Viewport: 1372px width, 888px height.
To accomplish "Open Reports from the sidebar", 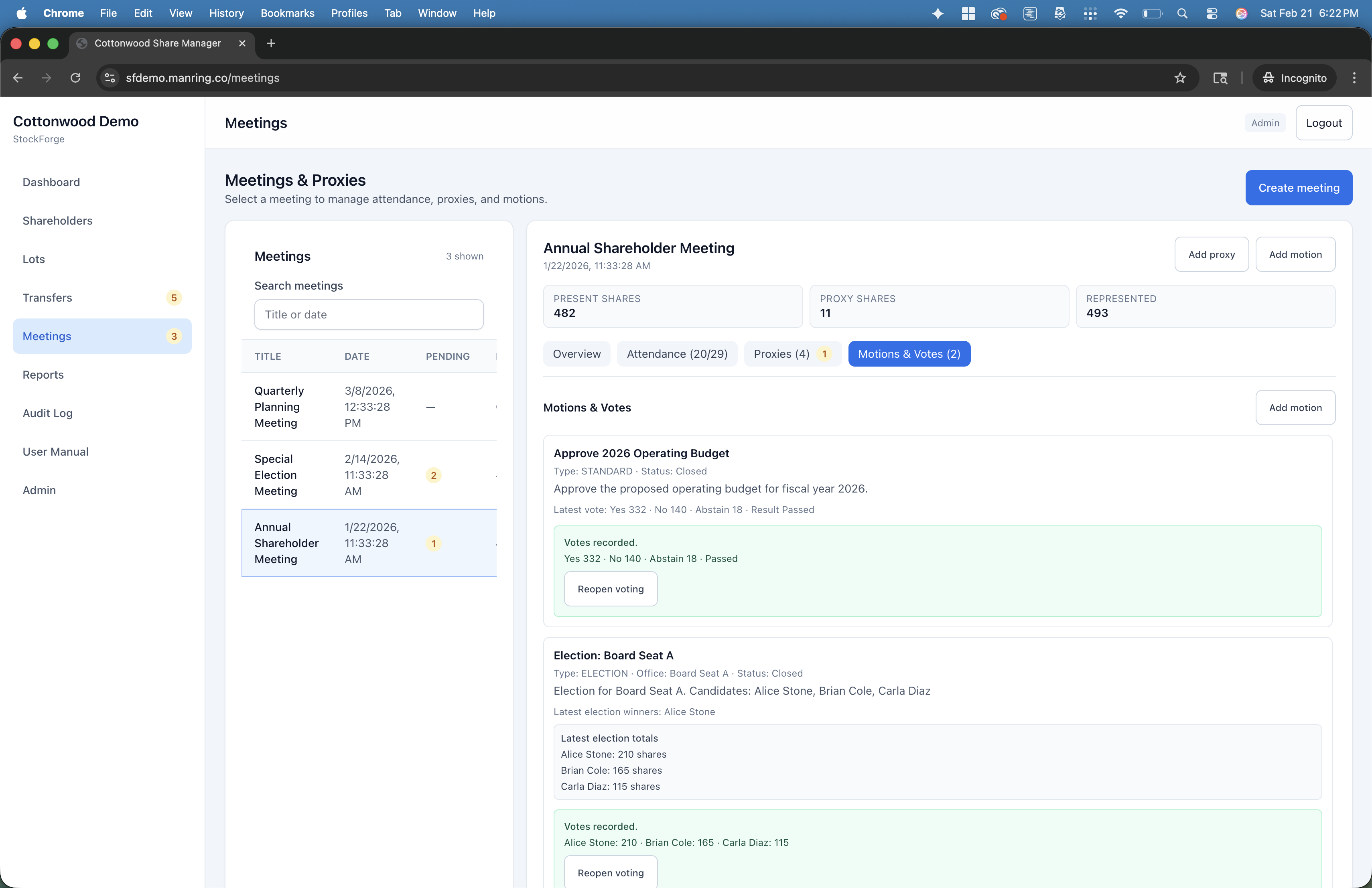I will coord(43,375).
